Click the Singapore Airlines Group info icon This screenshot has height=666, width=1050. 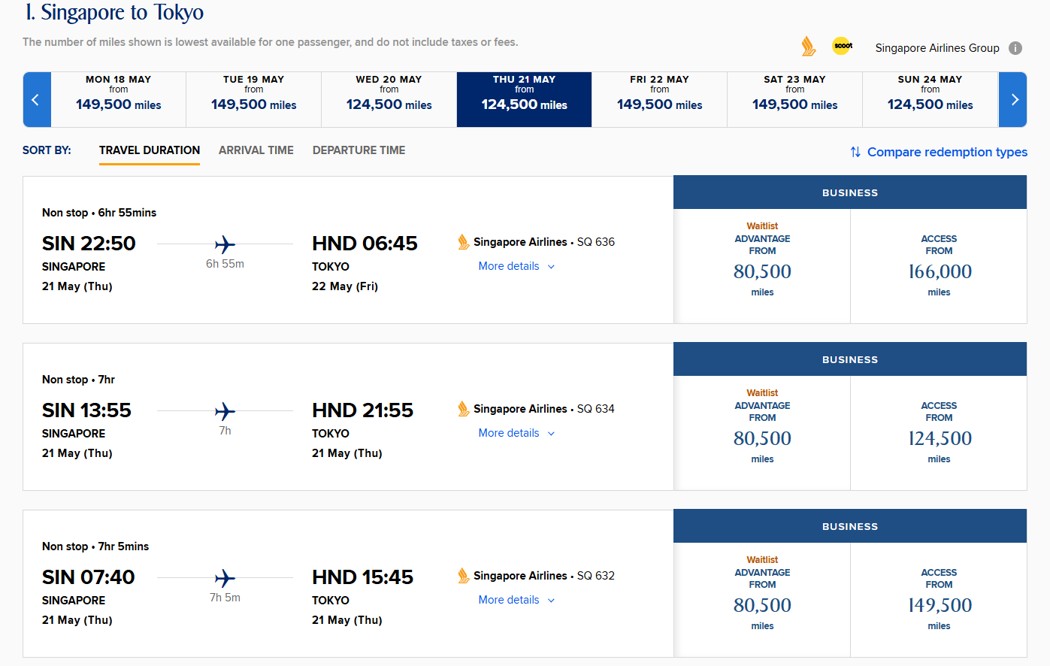pos(1015,48)
